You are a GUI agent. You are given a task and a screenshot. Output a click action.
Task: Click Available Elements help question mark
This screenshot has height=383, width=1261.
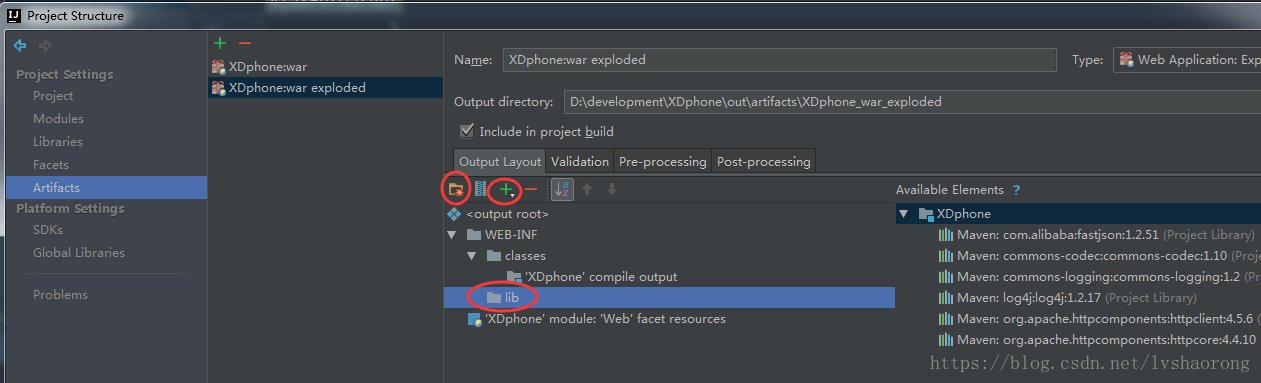tap(1016, 190)
